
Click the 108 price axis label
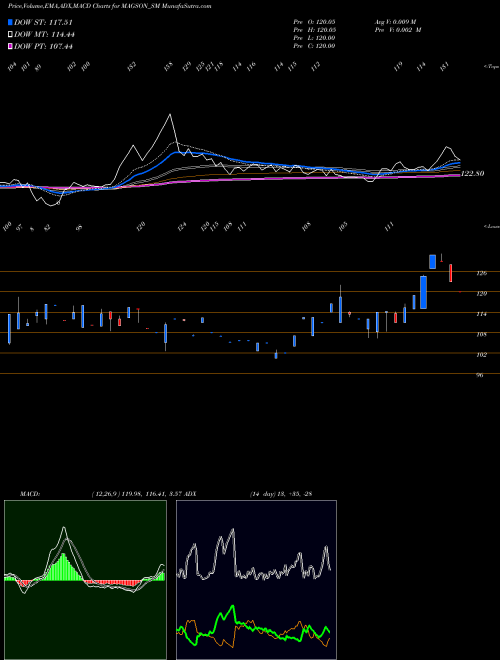point(481,335)
